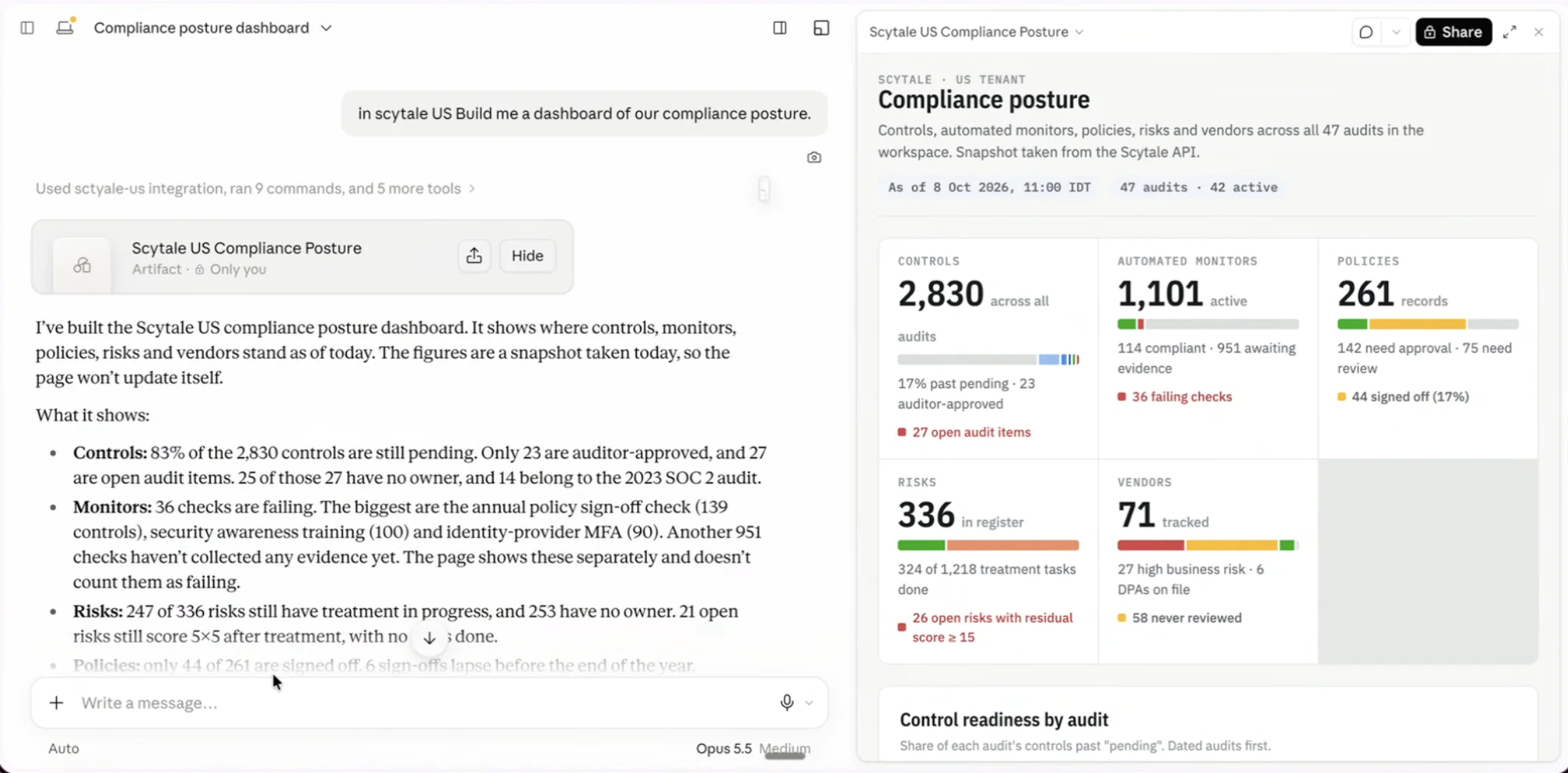Click the Auto mode label
The image size is (1568, 773).
tap(64, 748)
